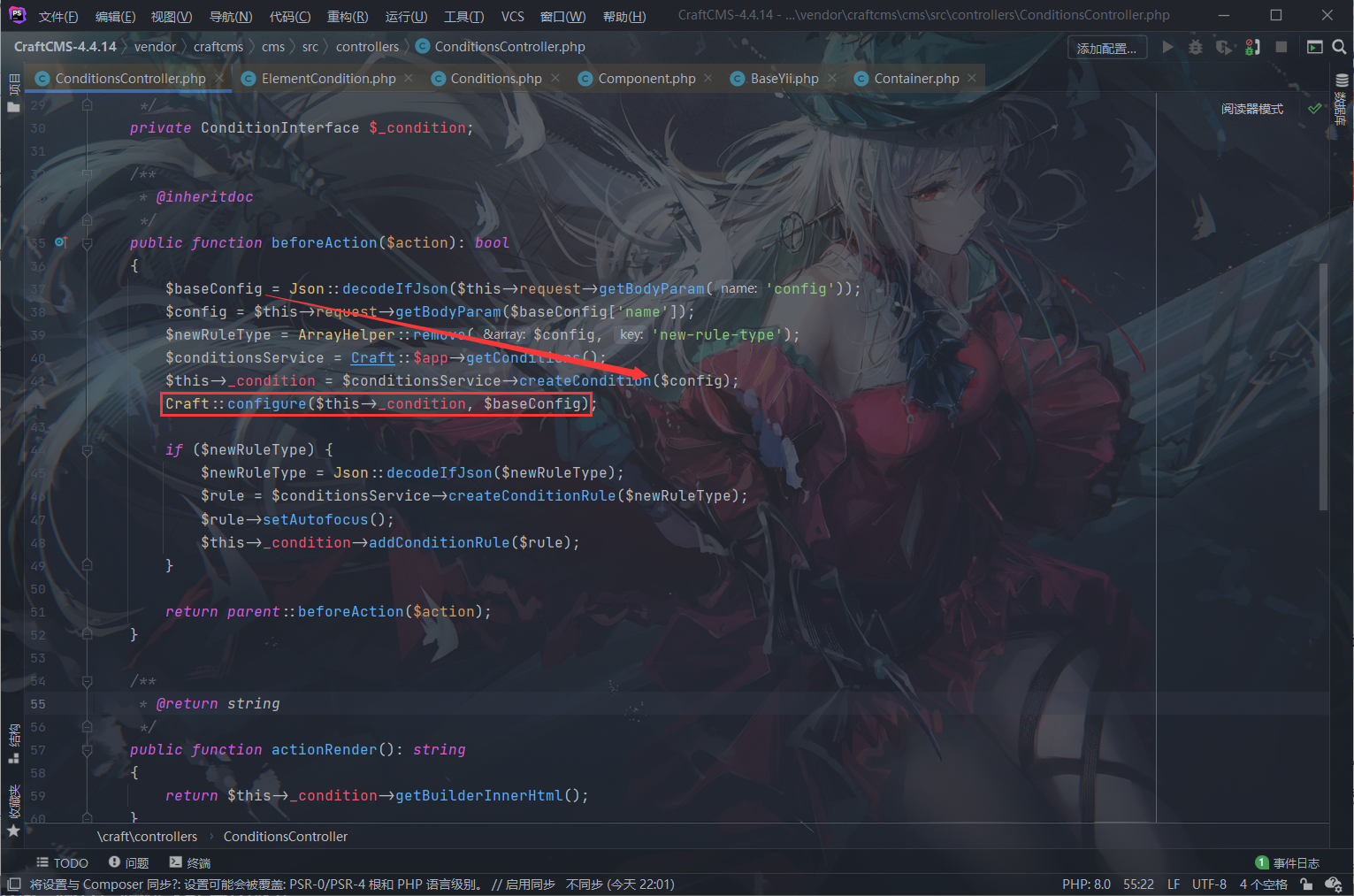Close the ElementCondition.php tab

[409, 79]
